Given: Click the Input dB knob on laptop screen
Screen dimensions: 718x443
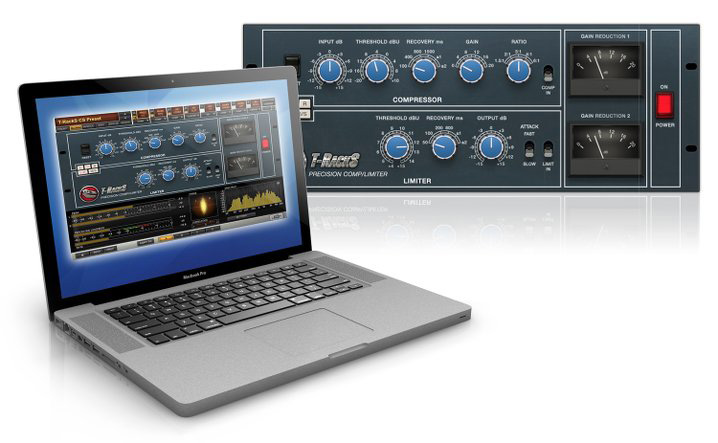Looking at the screenshot, I should (106, 149).
